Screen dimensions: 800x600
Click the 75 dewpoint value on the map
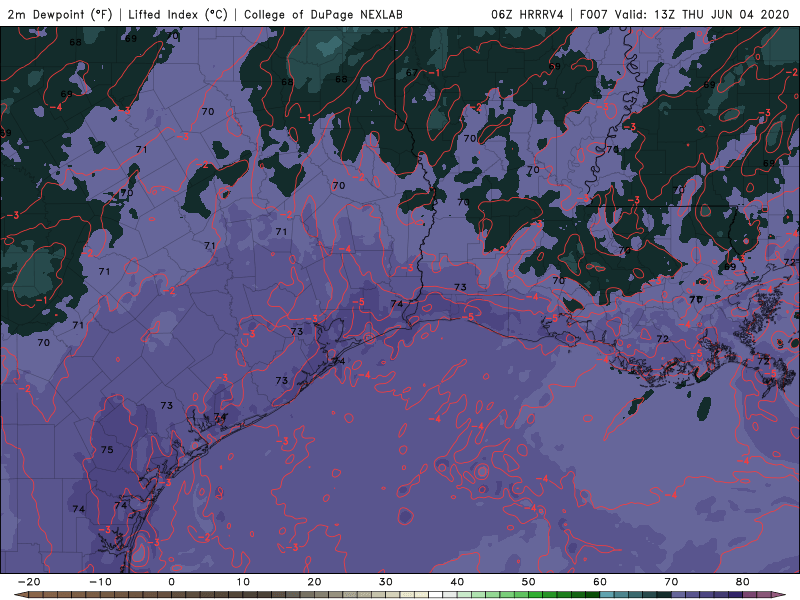[107, 449]
